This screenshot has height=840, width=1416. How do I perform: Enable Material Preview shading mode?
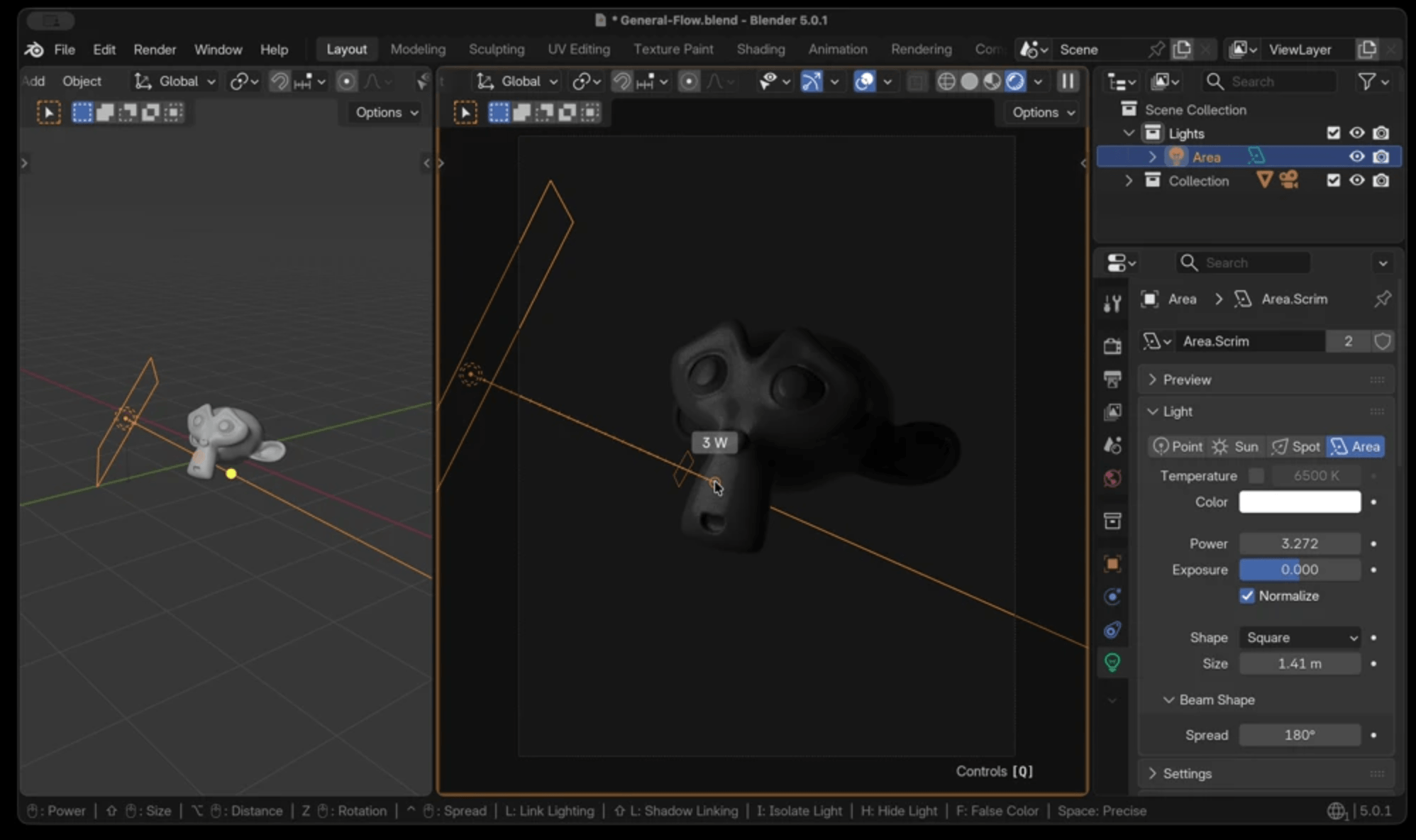pos(992,81)
